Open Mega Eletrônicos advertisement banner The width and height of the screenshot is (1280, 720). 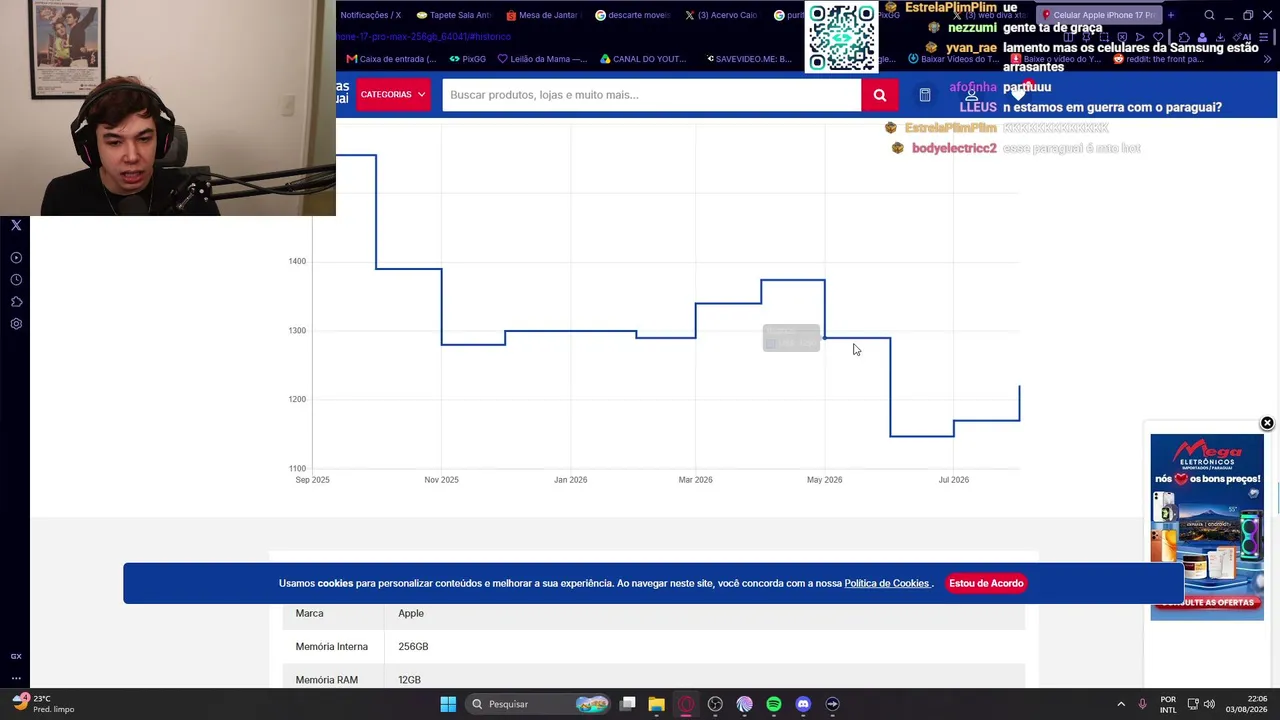pyautogui.click(x=1207, y=527)
